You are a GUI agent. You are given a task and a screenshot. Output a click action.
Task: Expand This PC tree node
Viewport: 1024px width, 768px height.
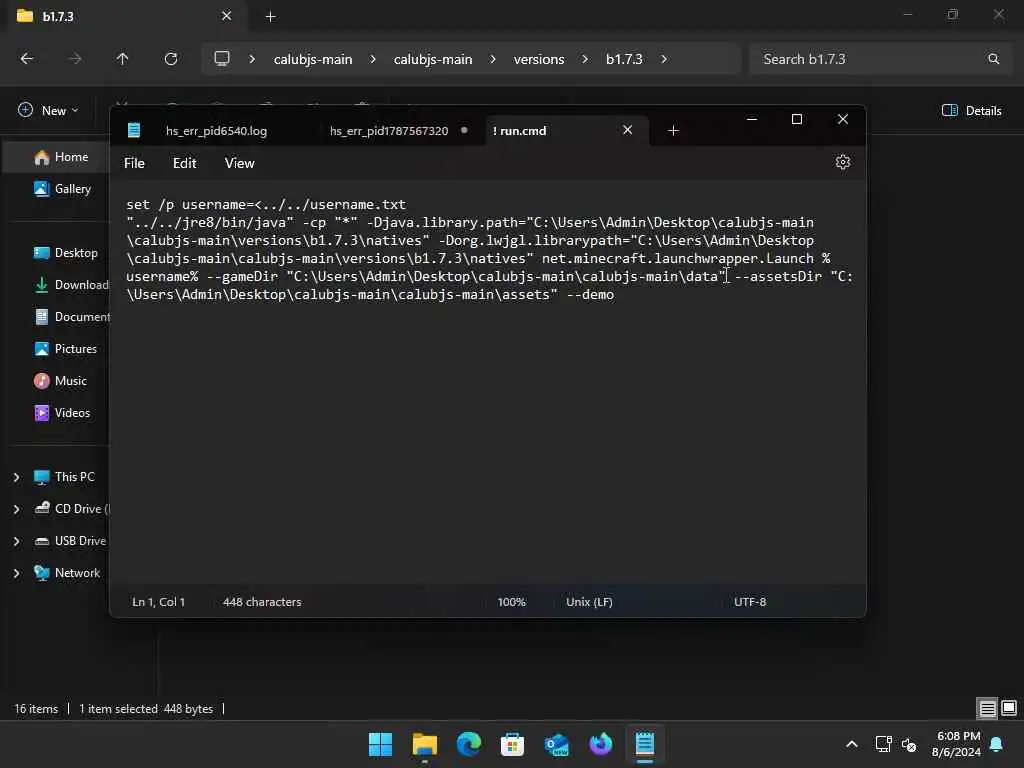pos(16,477)
